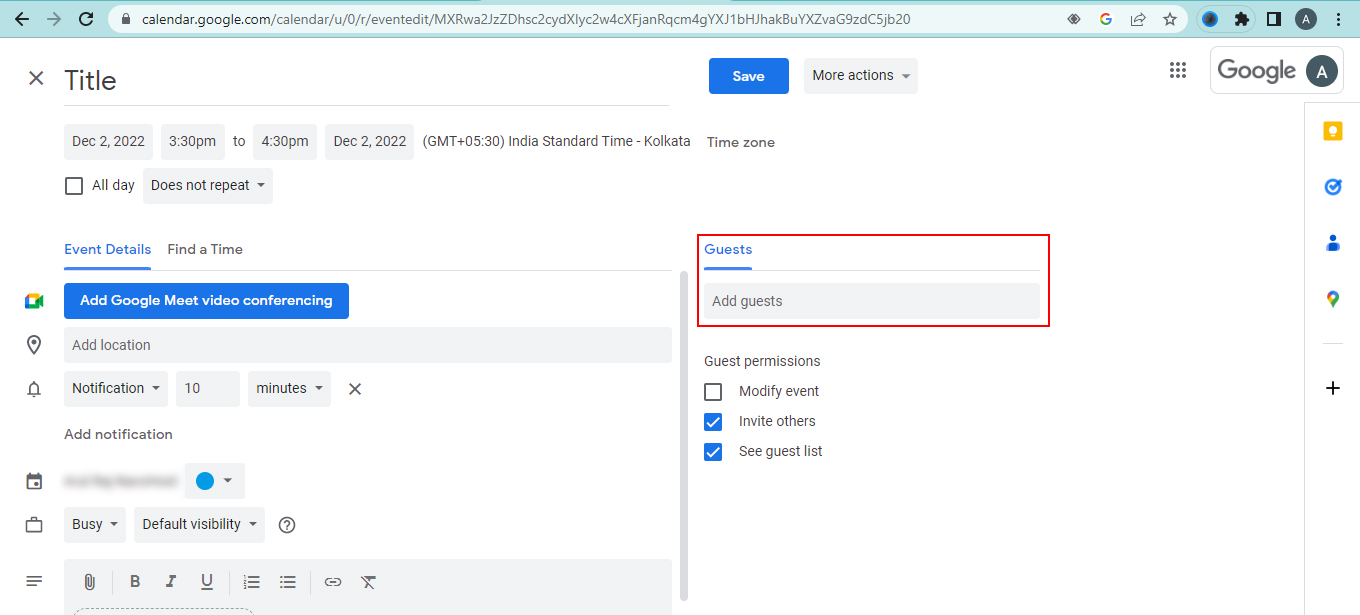Attach a file using the paperclip icon
This screenshot has height=615, width=1360.
click(x=90, y=581)
